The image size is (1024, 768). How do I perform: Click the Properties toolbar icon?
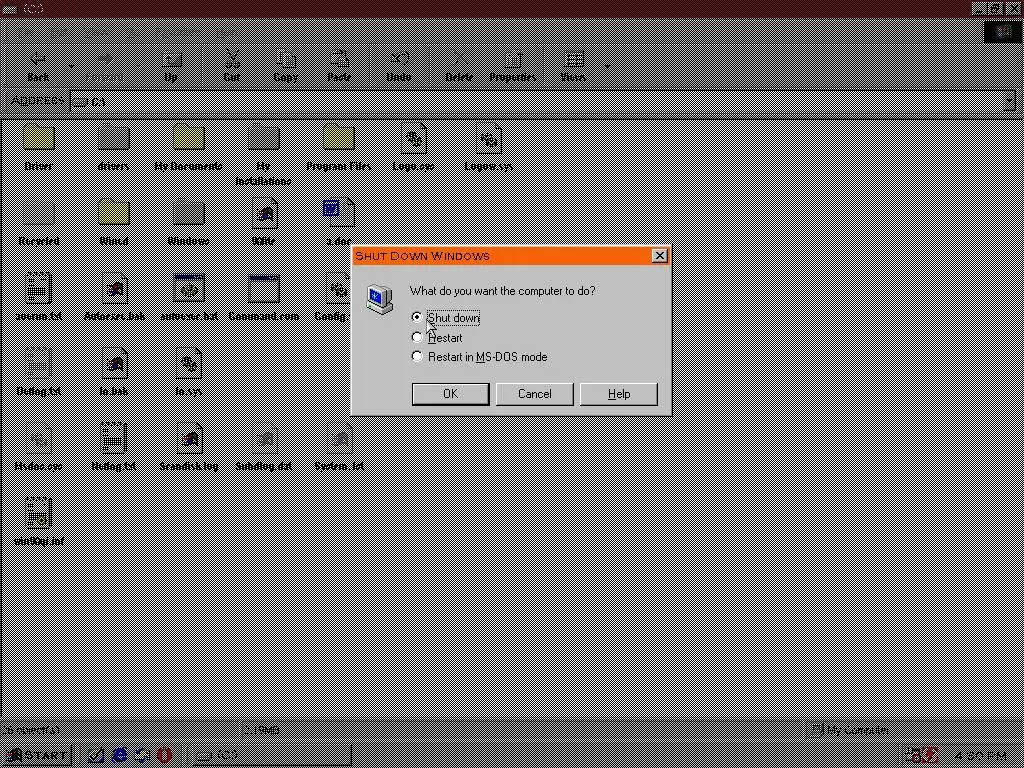tap(513, 65)
